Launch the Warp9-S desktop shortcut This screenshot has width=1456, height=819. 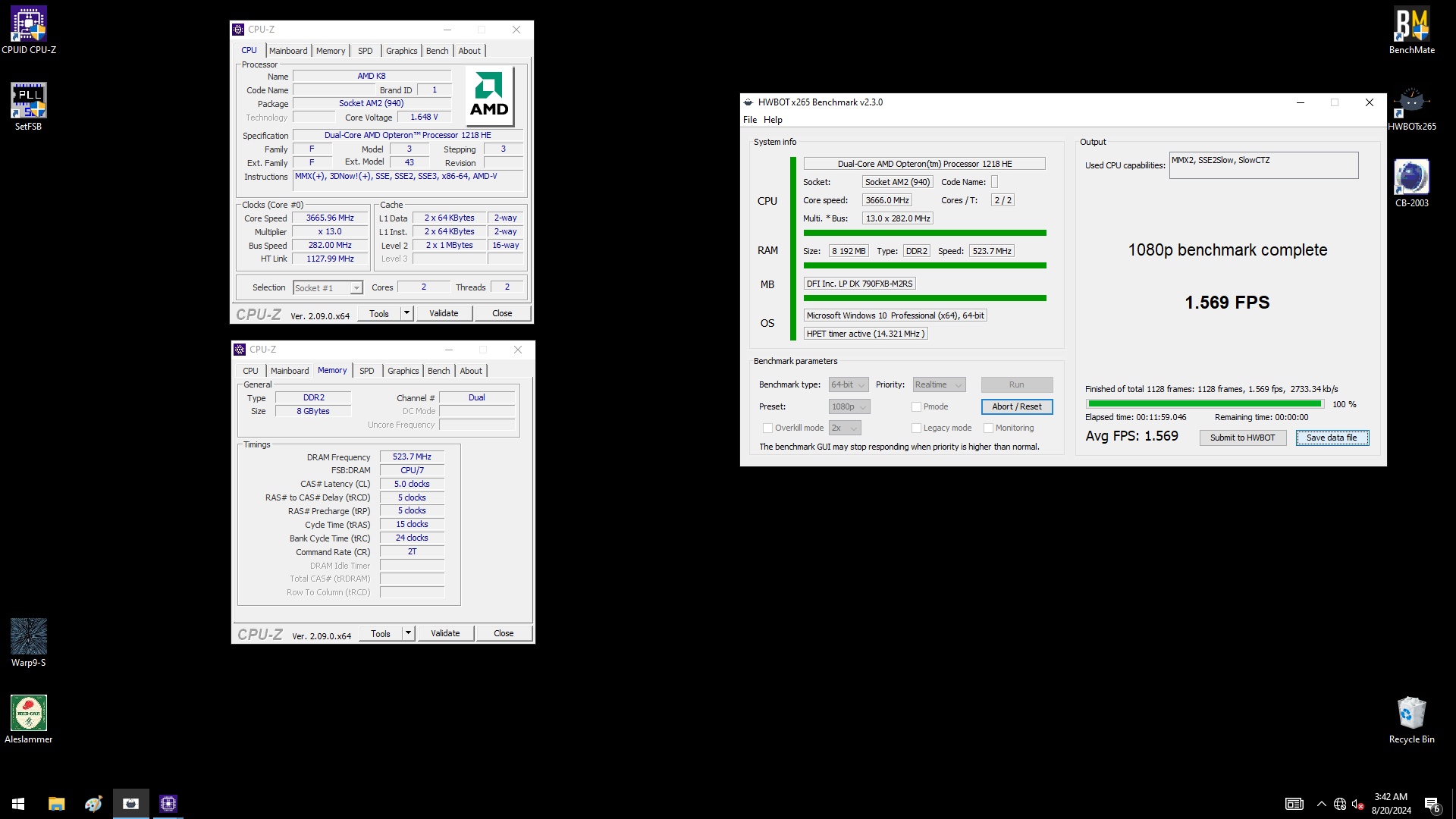pyautogui.click(x=29, y=643)
